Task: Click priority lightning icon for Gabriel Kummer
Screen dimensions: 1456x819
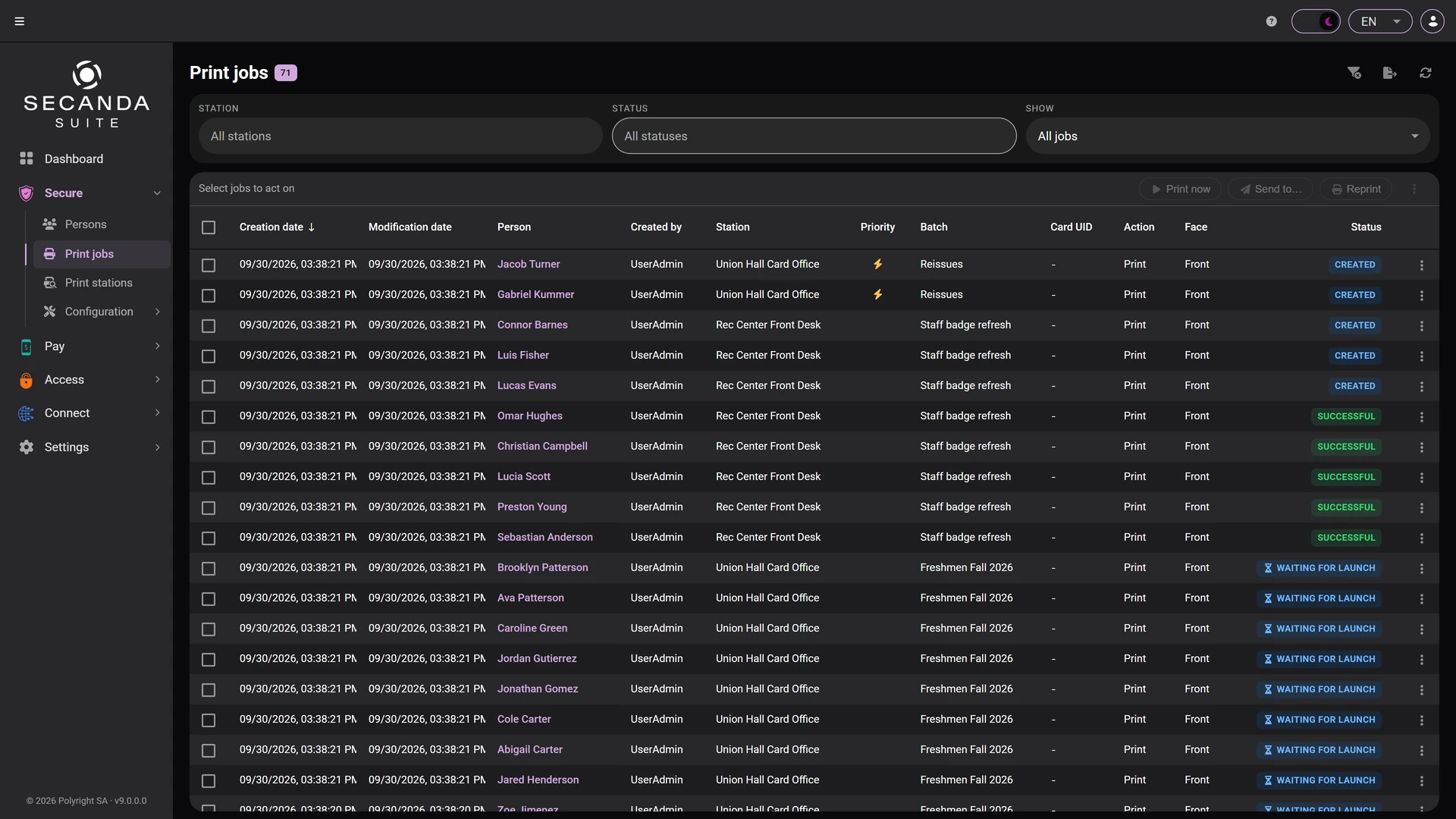Action: (x=877, y=294)
